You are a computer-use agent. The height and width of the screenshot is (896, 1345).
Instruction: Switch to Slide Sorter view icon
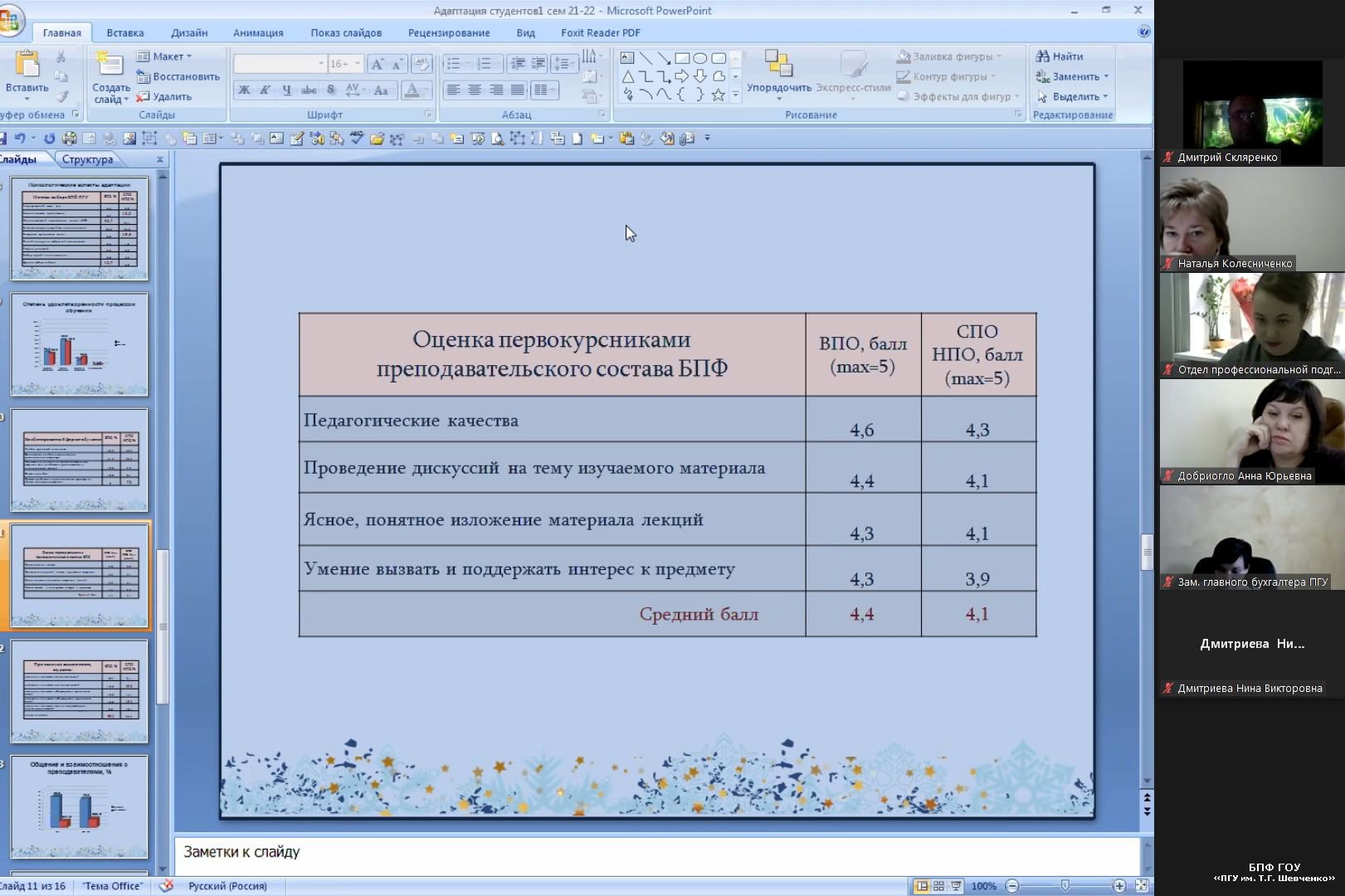(x=938, y=886)
